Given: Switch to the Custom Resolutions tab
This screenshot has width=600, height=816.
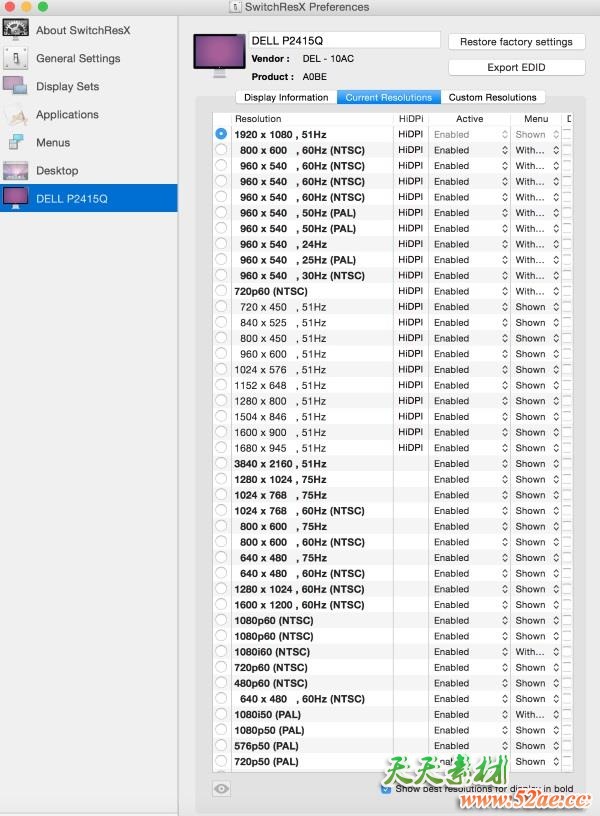Looking at the screenshot, I should pyautogui.click(x=493, y=97).
